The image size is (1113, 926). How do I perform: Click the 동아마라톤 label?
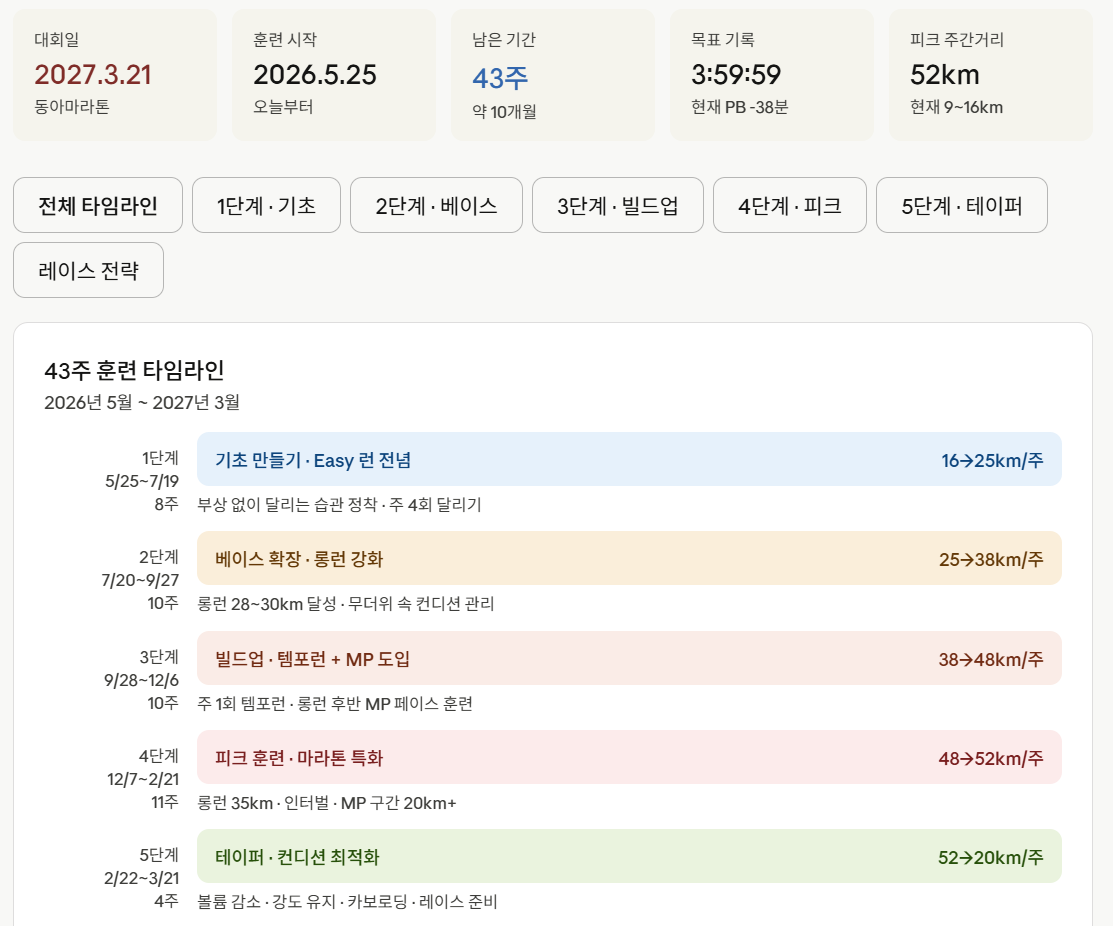72,106
